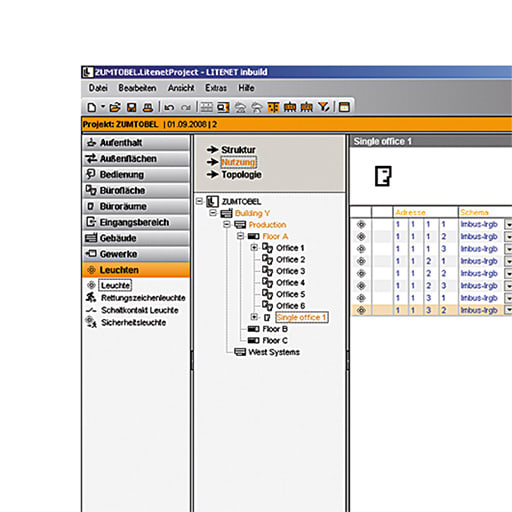Select the Büroräume category
The width and height of the screenshot is (512, 512).
[x=136, y=206]
